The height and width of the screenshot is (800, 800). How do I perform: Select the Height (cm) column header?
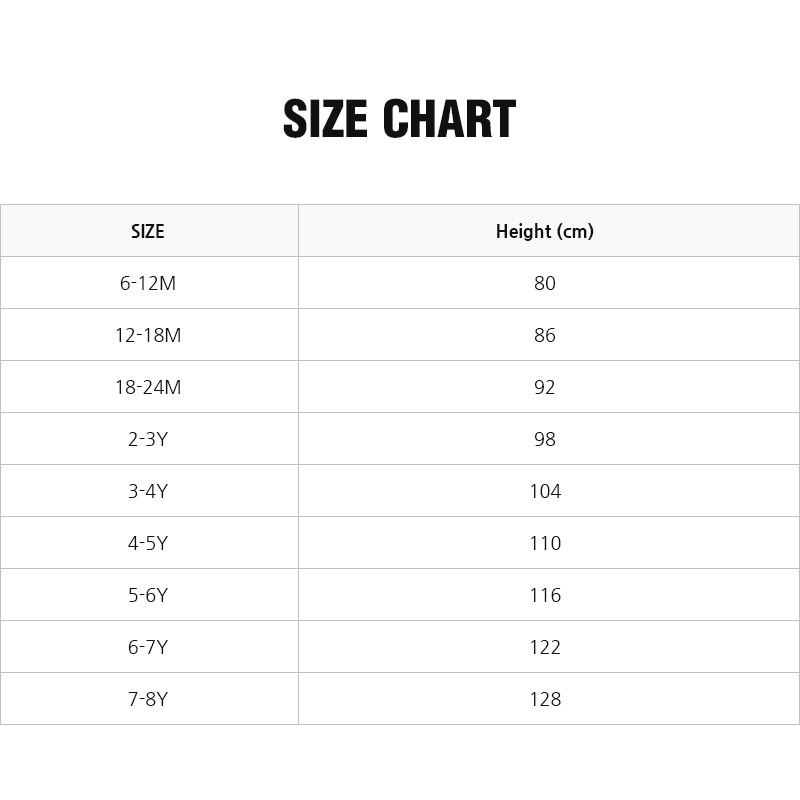pos(545,231)
